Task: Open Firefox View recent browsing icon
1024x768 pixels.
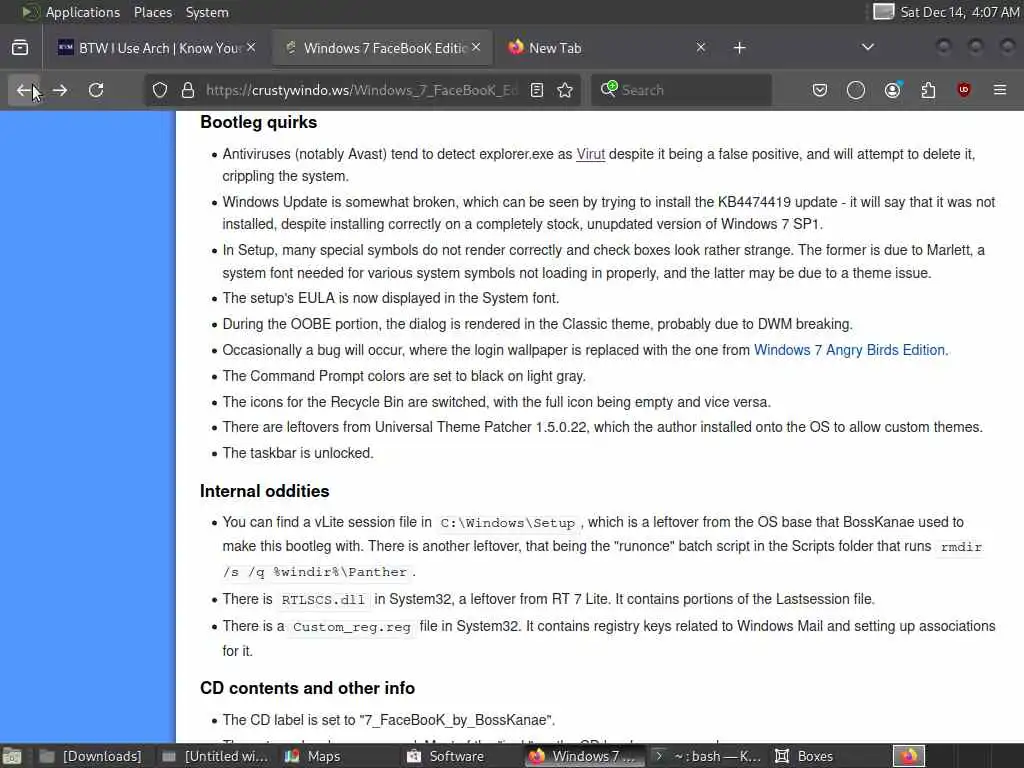Action: [20, 48]
